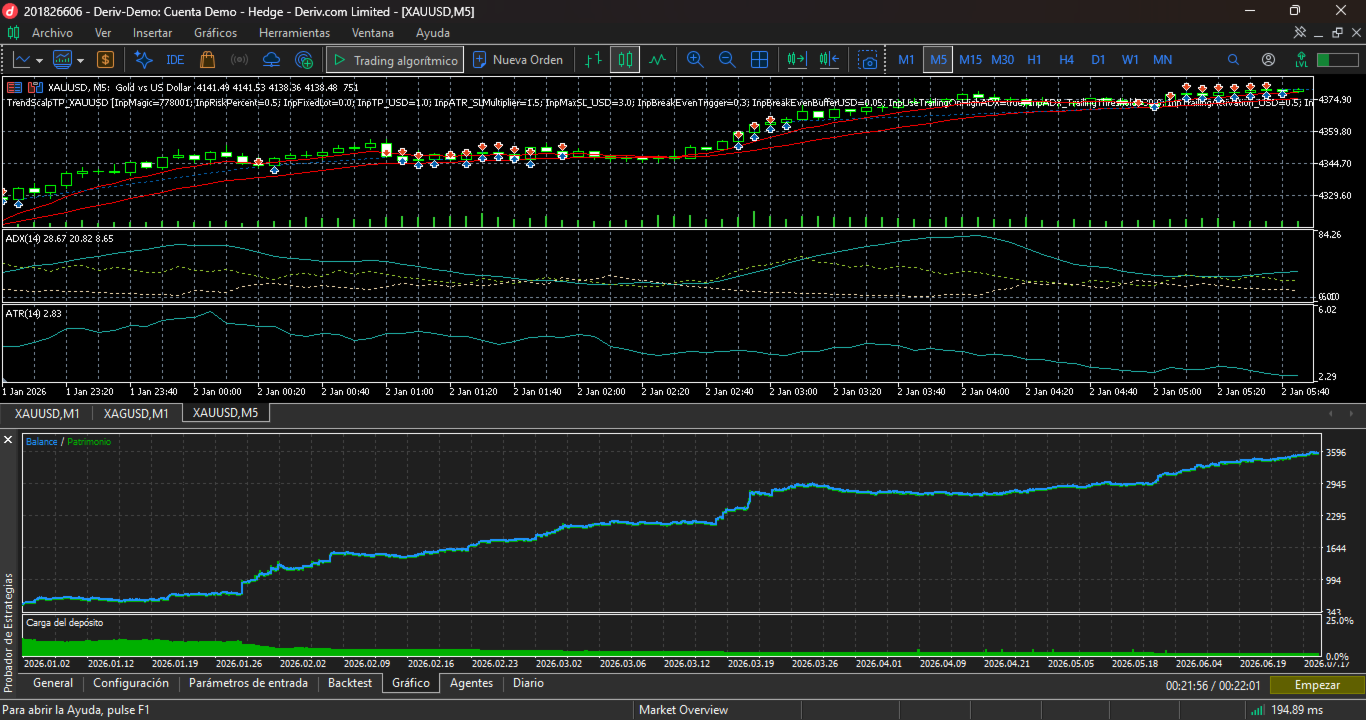Open the Archivo menu
The height and width of the screenshot is (720, 1366).
tap(52, 33)
